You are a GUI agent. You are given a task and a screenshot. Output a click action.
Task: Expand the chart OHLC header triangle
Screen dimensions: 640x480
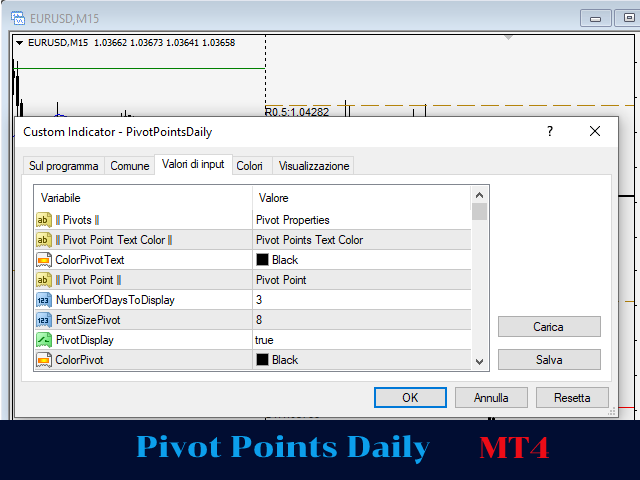(19, 43)
